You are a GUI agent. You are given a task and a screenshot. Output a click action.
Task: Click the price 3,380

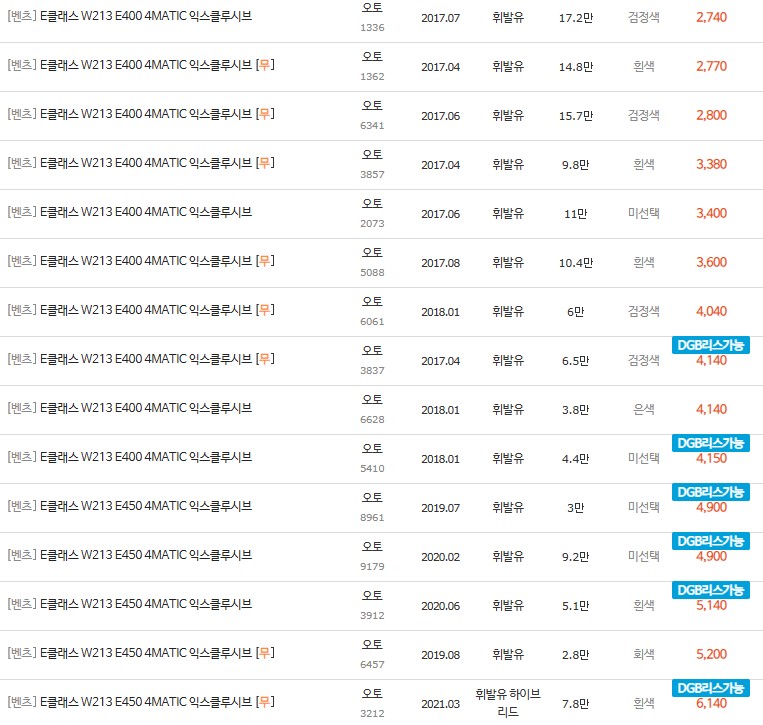tap(711, 164)
